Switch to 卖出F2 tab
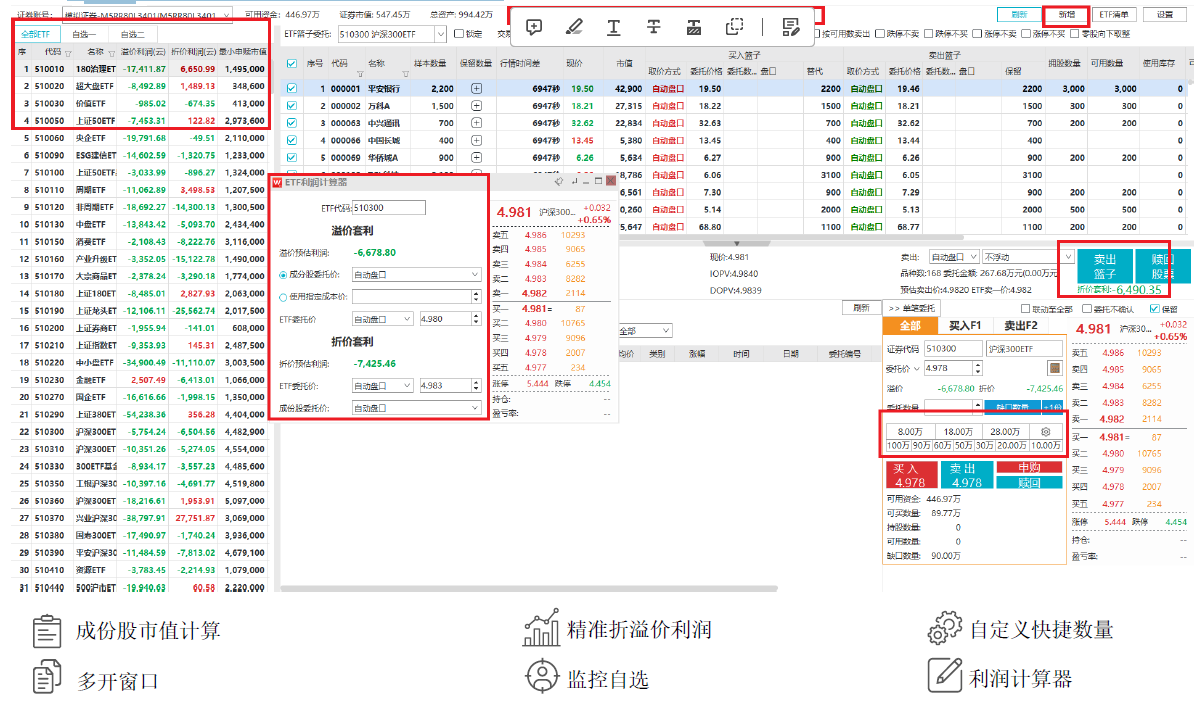Image resolution: width=1194 pixels, height=728 pixels. click(x=1020, y=326)
